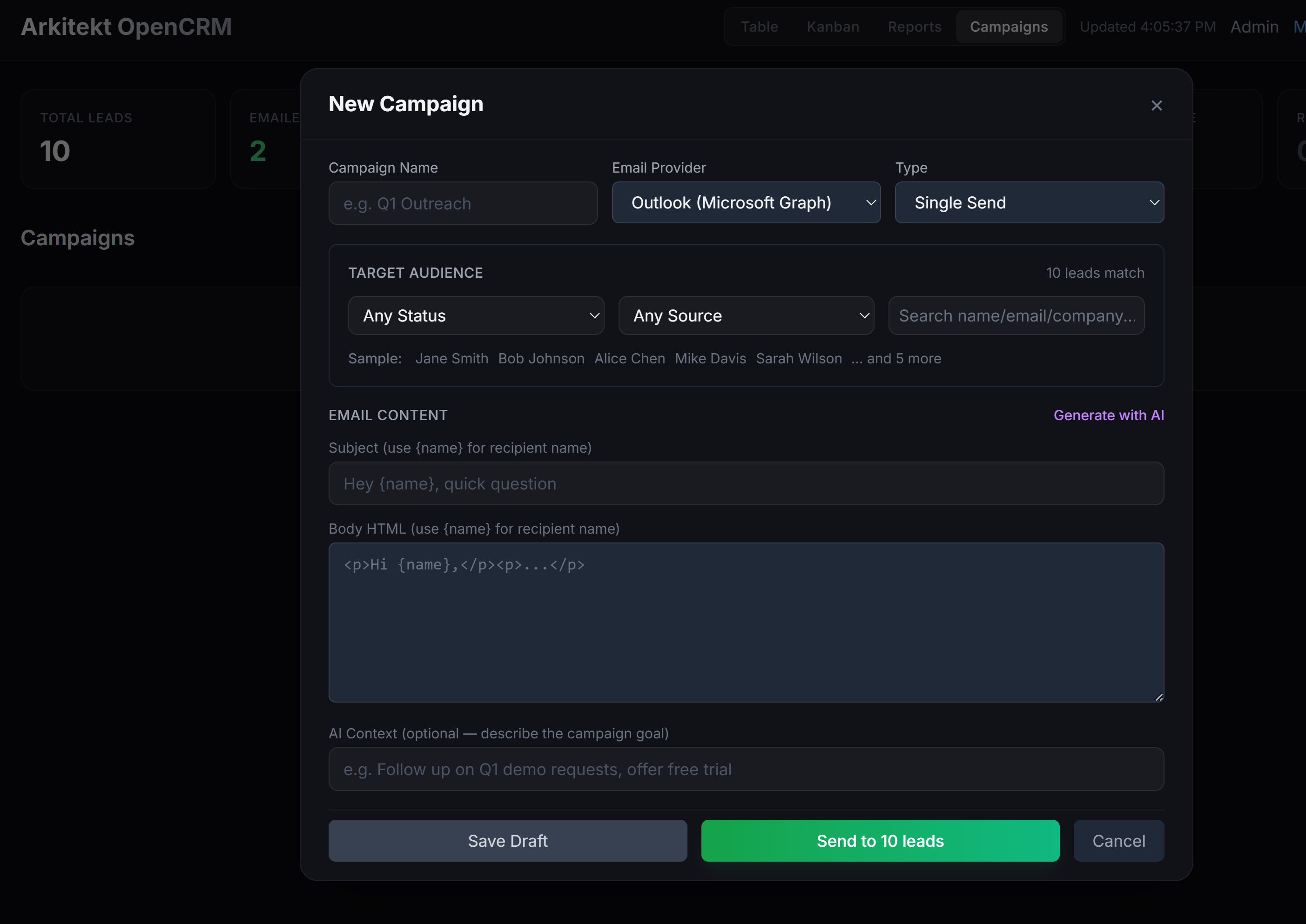This screenshot has width=1306, height=924.
Task: Click the lead search name/email/company field
Action: 1017,315
